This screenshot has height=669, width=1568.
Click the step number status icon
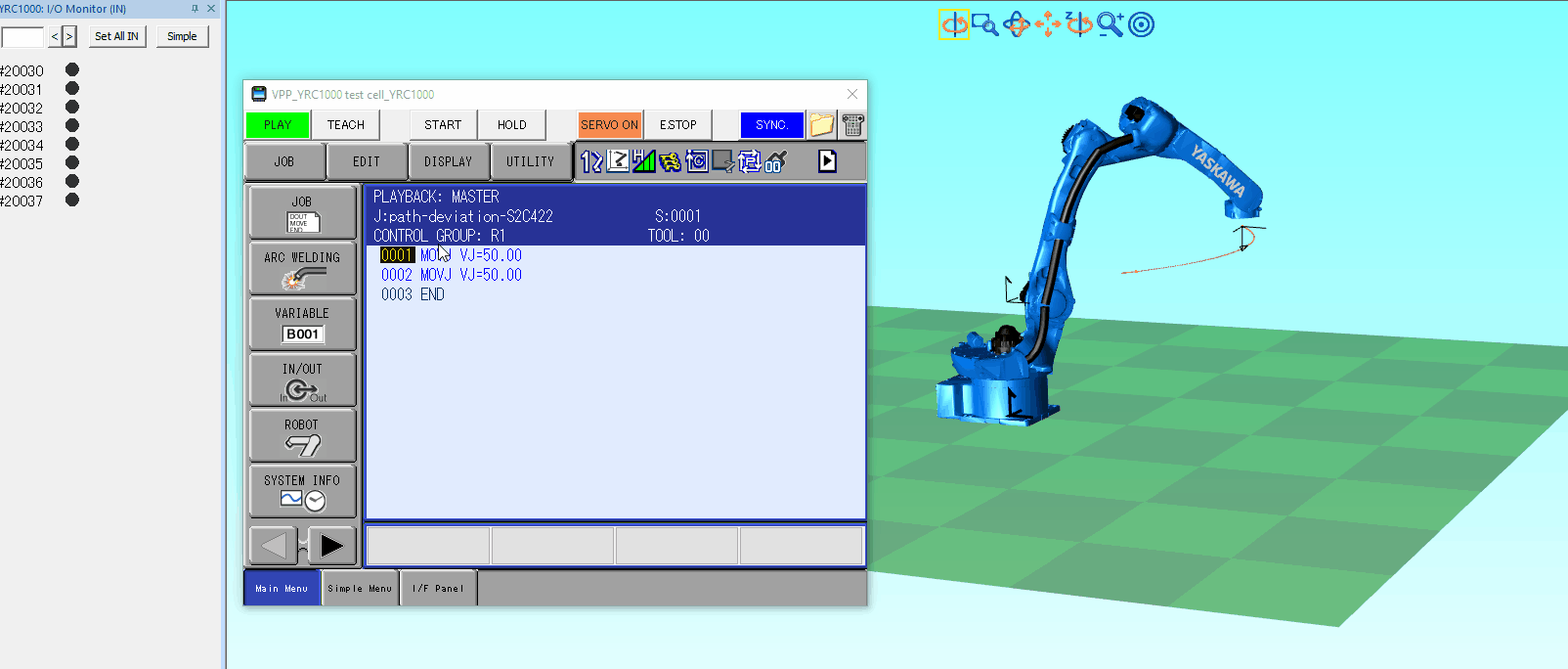click(591, 161)
